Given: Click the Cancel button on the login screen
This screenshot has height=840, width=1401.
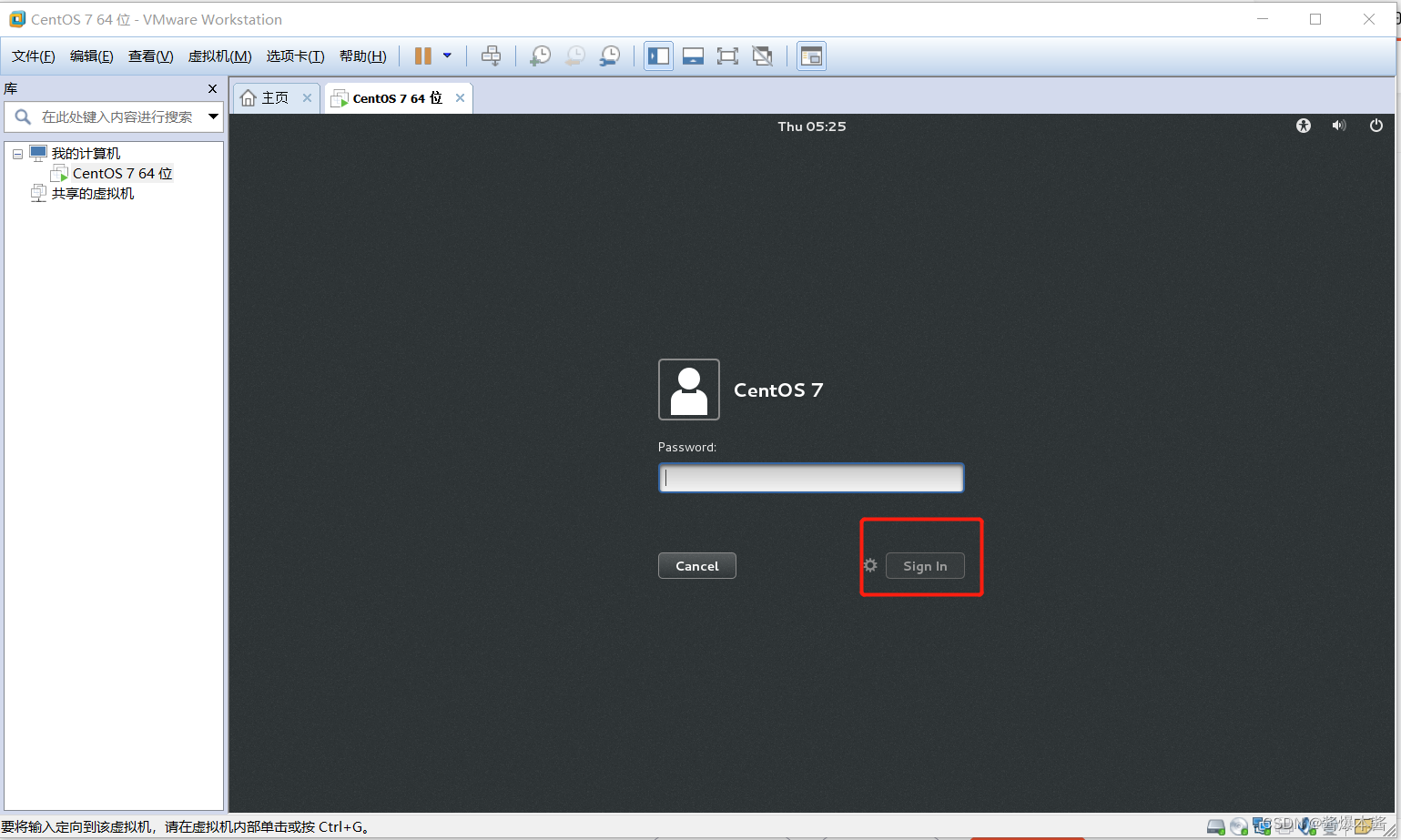Looking at the screenshot, I should coord(696,565).
